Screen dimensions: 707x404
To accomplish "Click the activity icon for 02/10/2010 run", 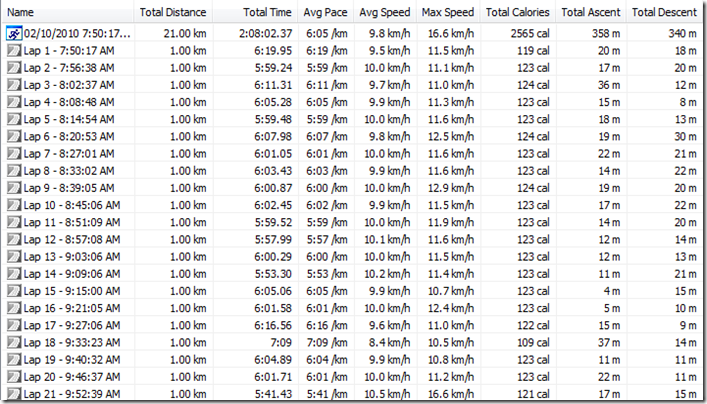I will click(x=14, y=35).
